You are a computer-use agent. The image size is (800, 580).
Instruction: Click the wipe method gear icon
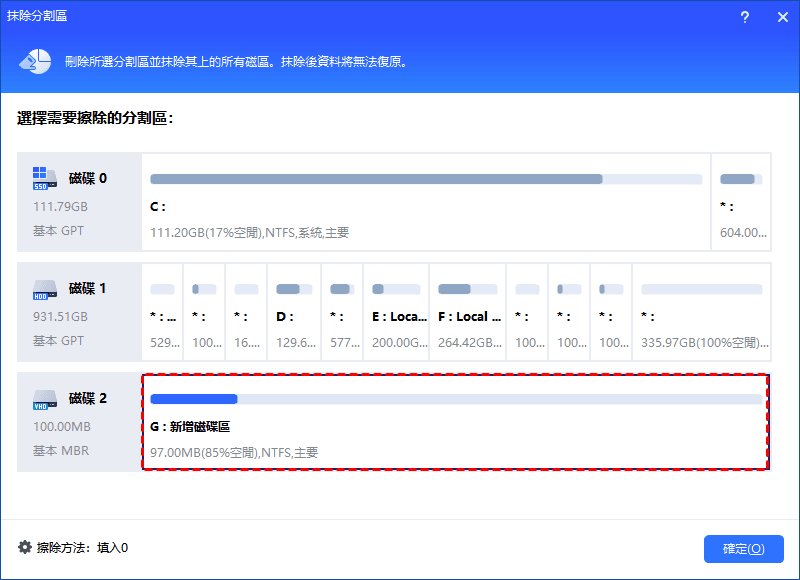[x=25, y=547]
